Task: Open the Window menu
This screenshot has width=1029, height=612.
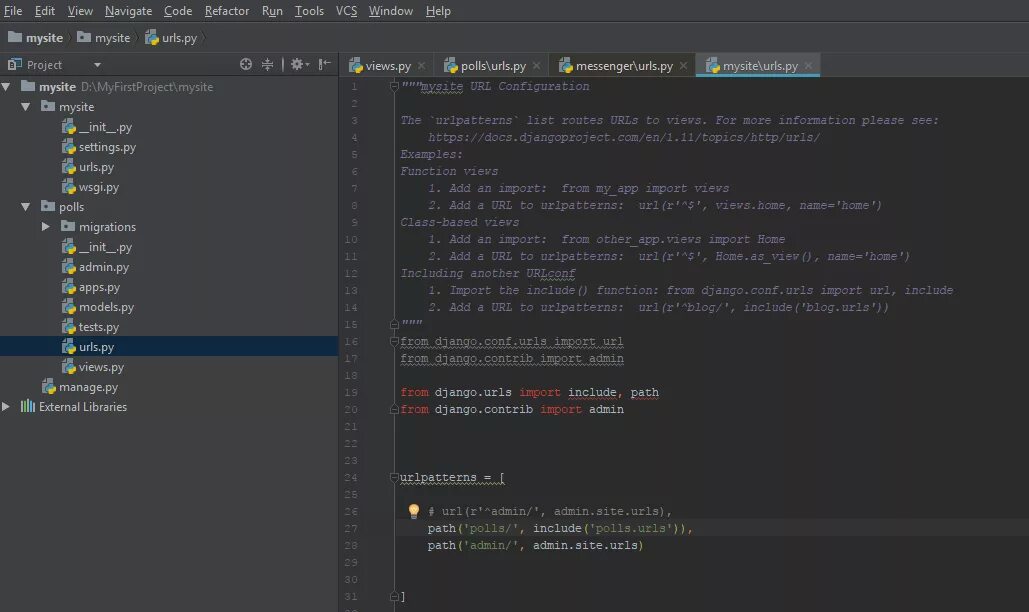Action: click(390, 11)
